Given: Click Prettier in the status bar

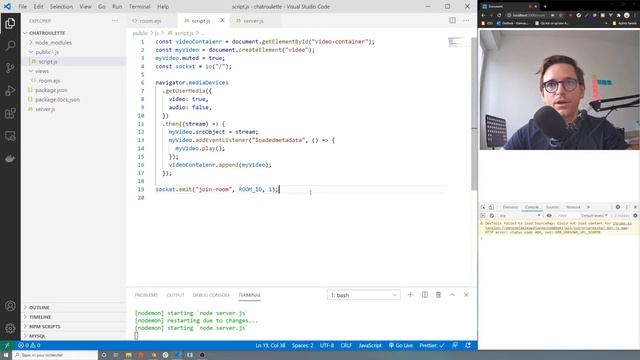Looking at the screenshot, I should coord(432,345).
